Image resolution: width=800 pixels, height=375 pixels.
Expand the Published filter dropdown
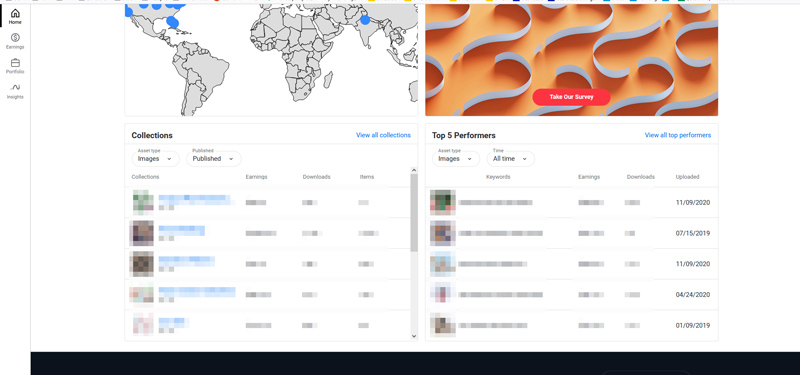[214, 159]
